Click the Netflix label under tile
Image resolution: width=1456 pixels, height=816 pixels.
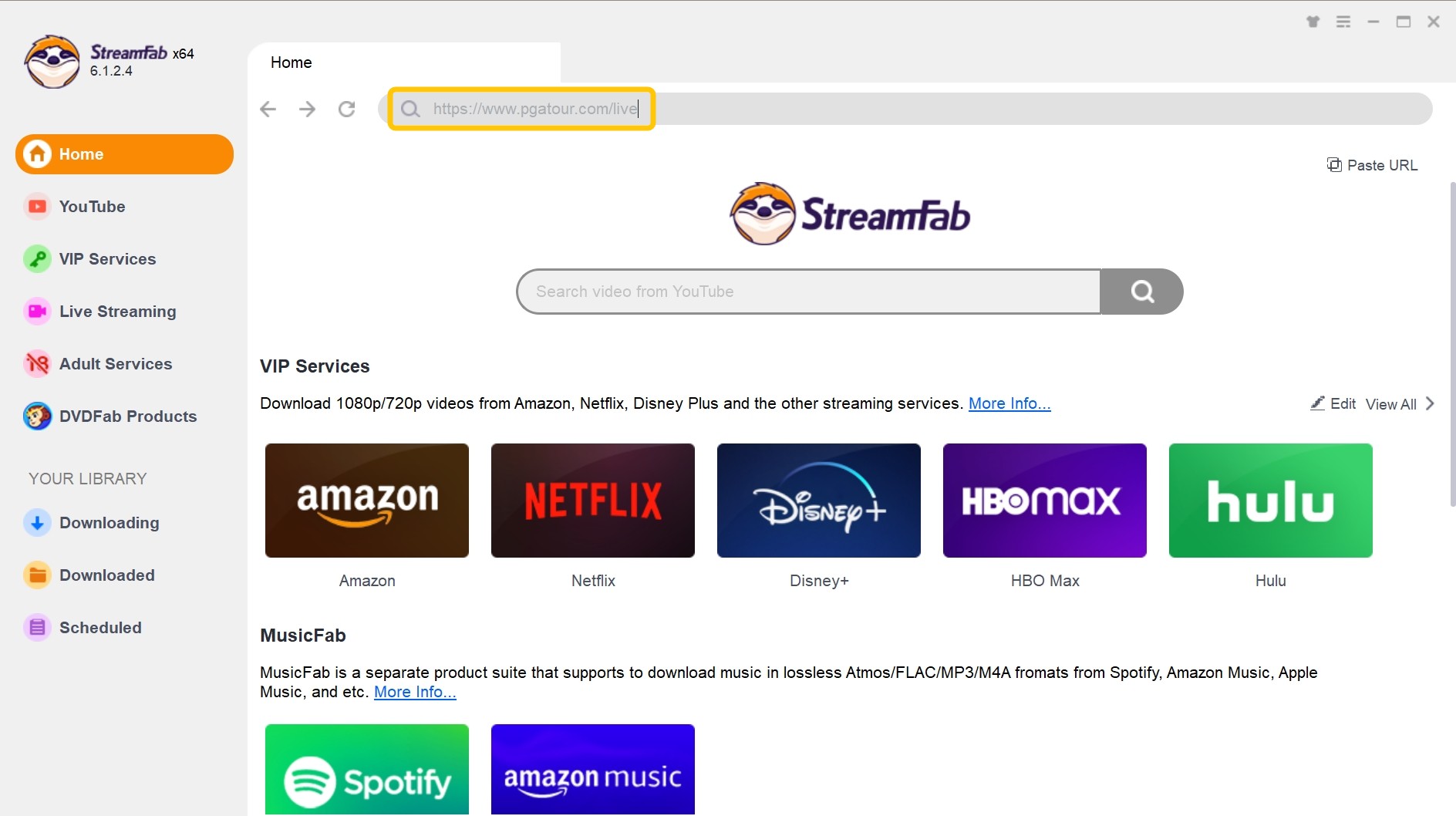[x=593, y=581]
